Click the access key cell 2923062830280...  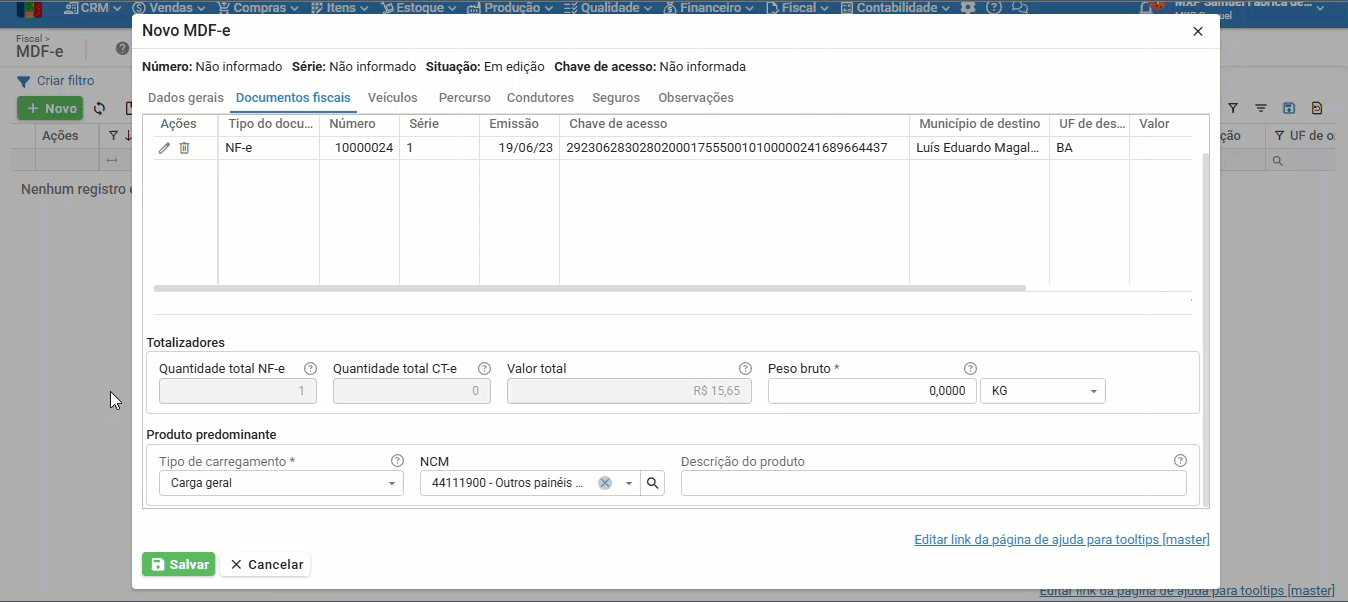734,148
